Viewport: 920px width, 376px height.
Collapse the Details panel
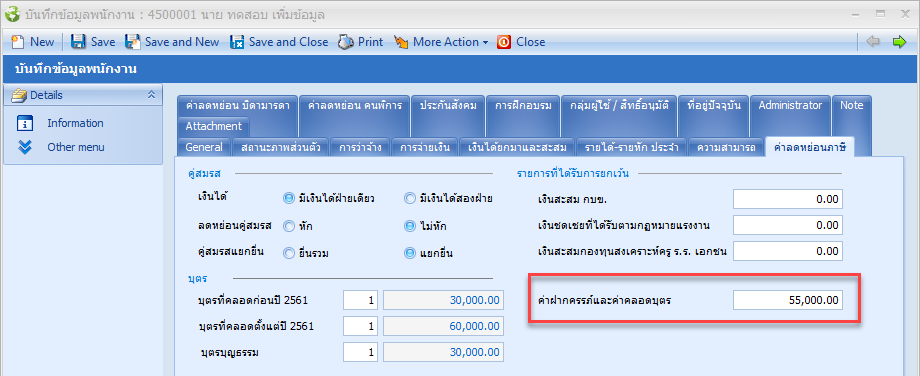point(151,95)
